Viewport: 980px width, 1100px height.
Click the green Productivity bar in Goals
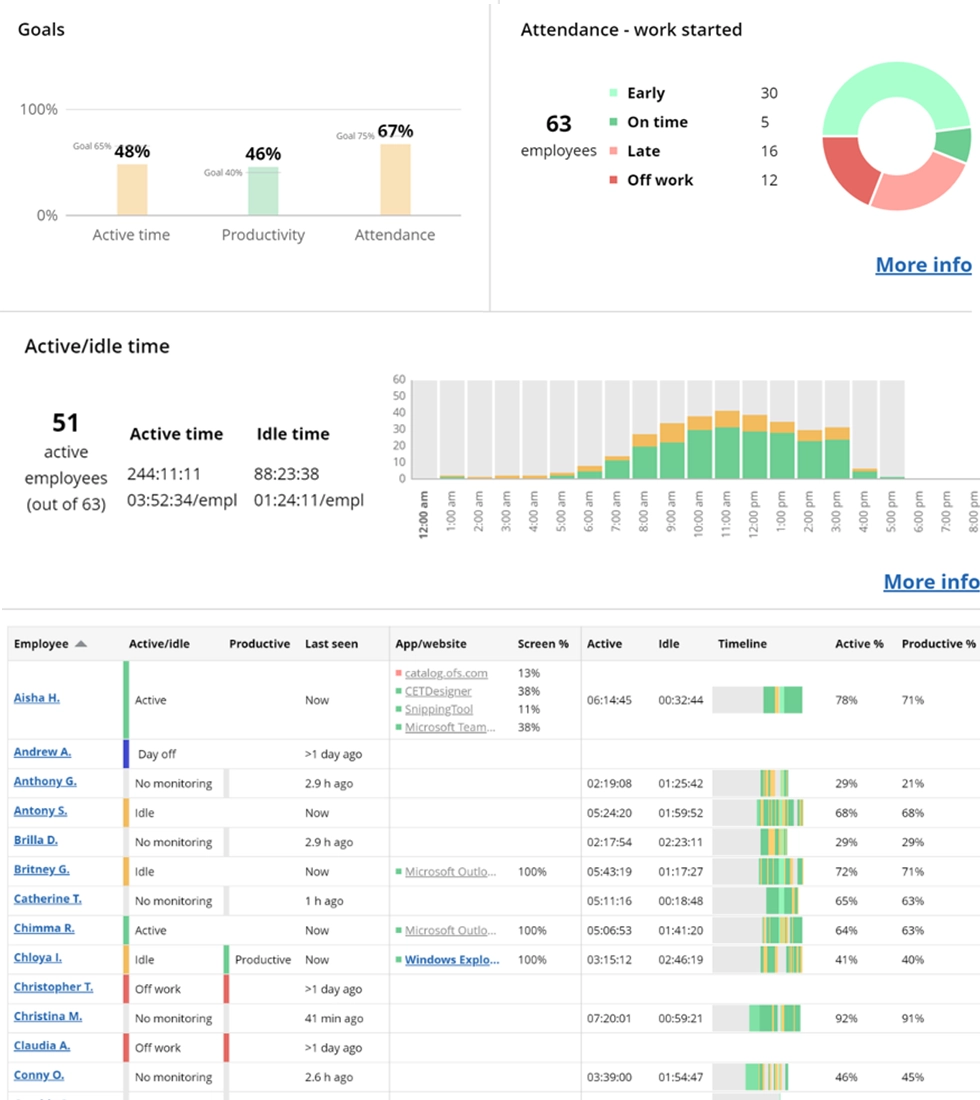click(x=263, y=191)
